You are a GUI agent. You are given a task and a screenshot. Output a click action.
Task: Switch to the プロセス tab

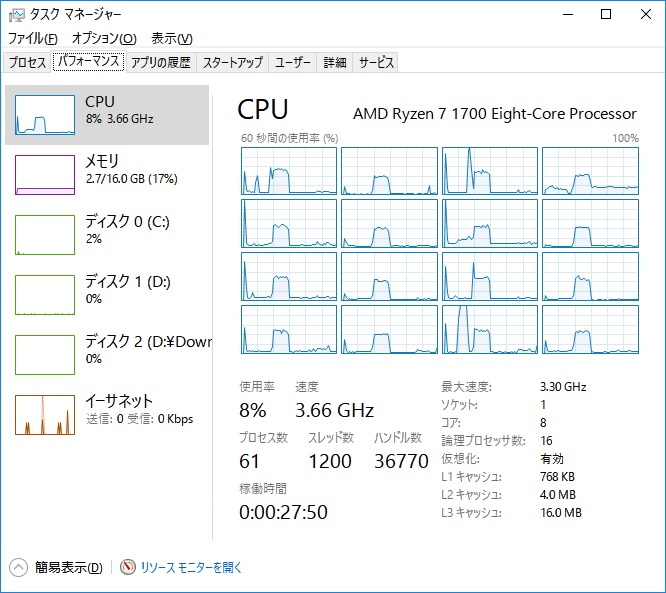pyautogui.click(x=27, y=62)
